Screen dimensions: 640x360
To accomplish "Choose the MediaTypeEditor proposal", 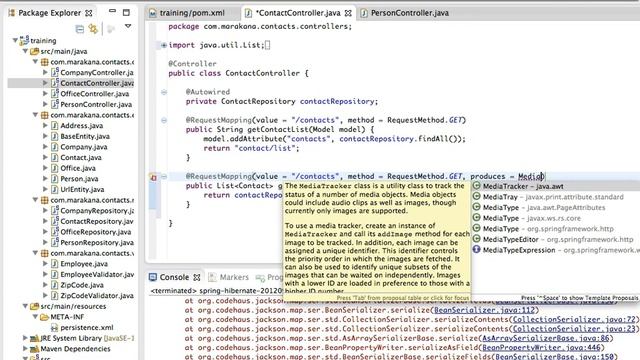I will click(556, 239).
